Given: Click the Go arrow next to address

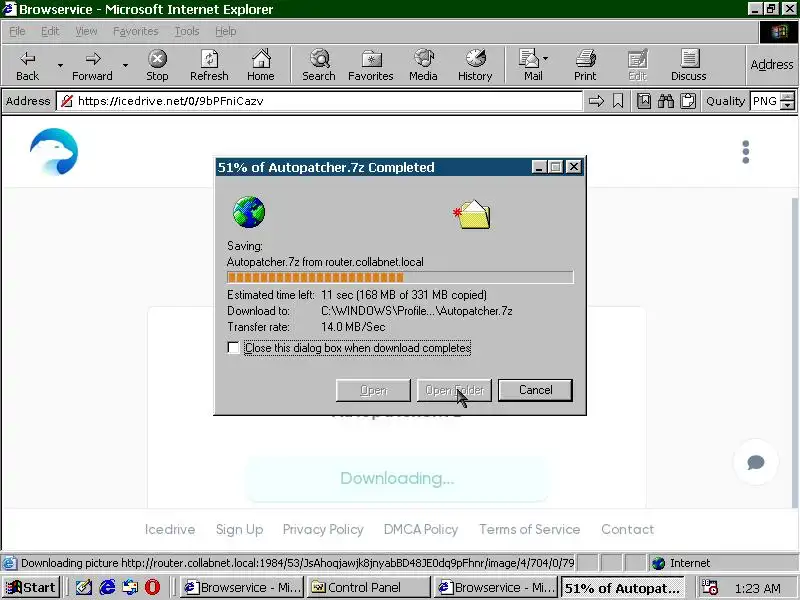Looking at the screenshot, I should tap(596, 101).
